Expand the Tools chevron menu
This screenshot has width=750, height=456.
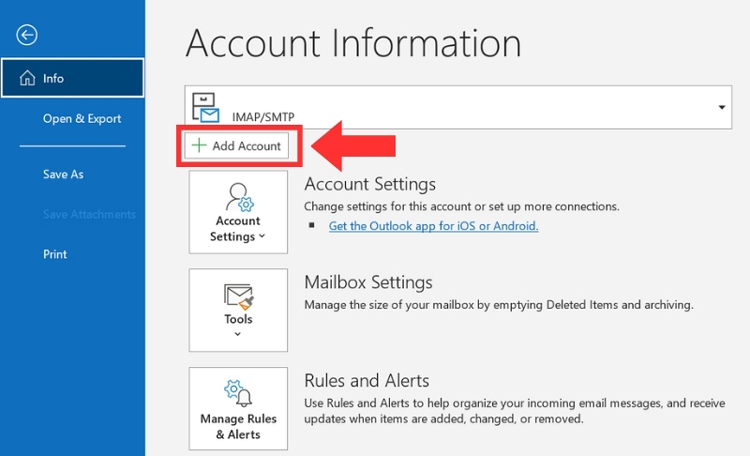pos(238,334)
